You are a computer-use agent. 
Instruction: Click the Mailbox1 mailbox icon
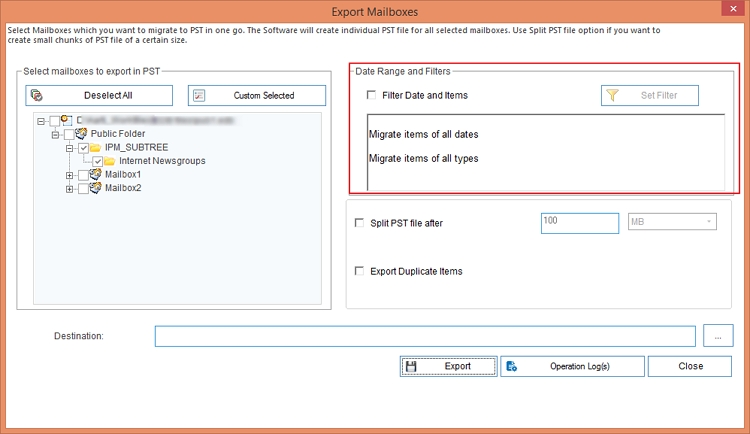(96, 174)
